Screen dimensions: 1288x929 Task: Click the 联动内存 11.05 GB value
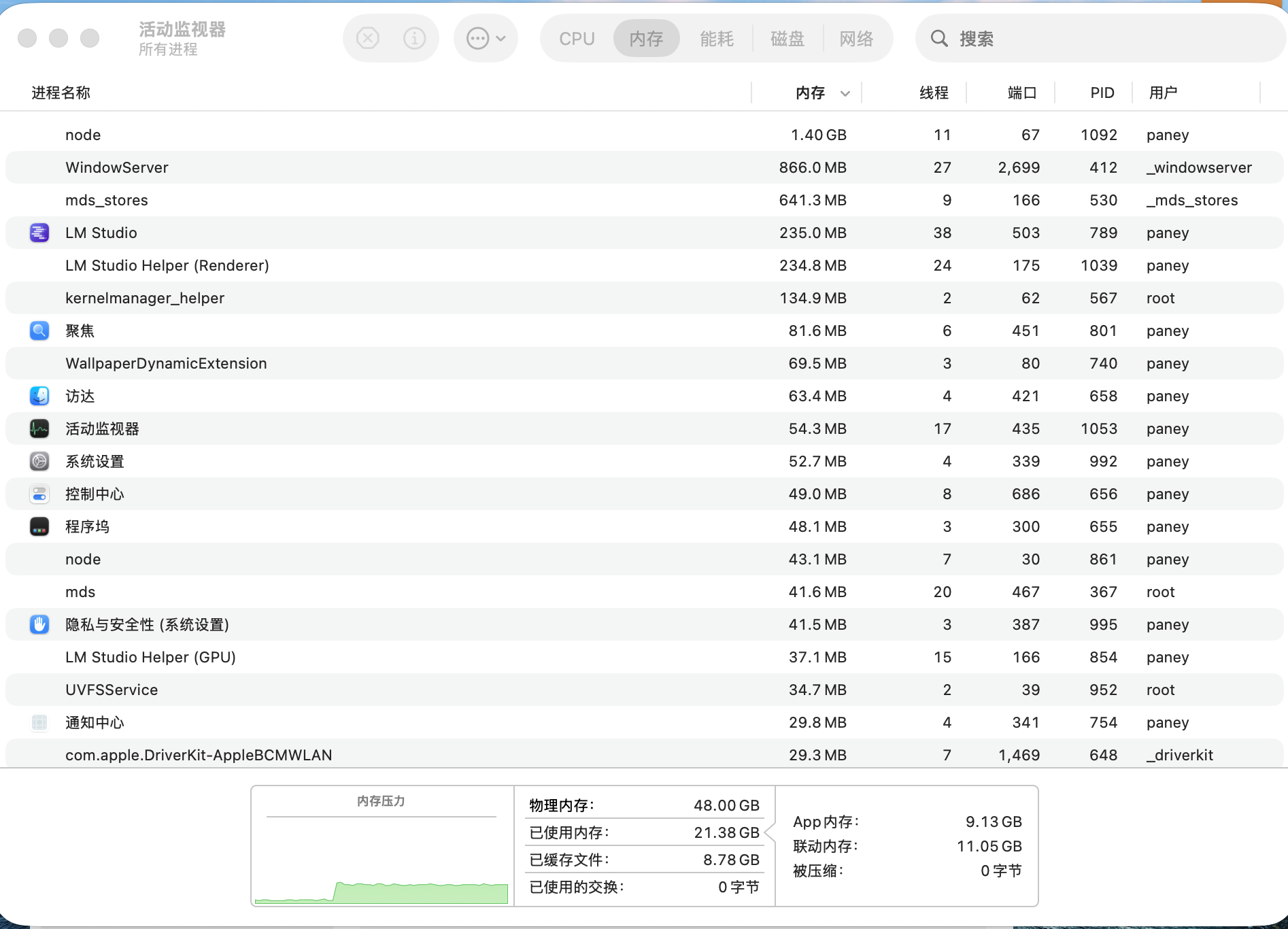pos(989,846)
